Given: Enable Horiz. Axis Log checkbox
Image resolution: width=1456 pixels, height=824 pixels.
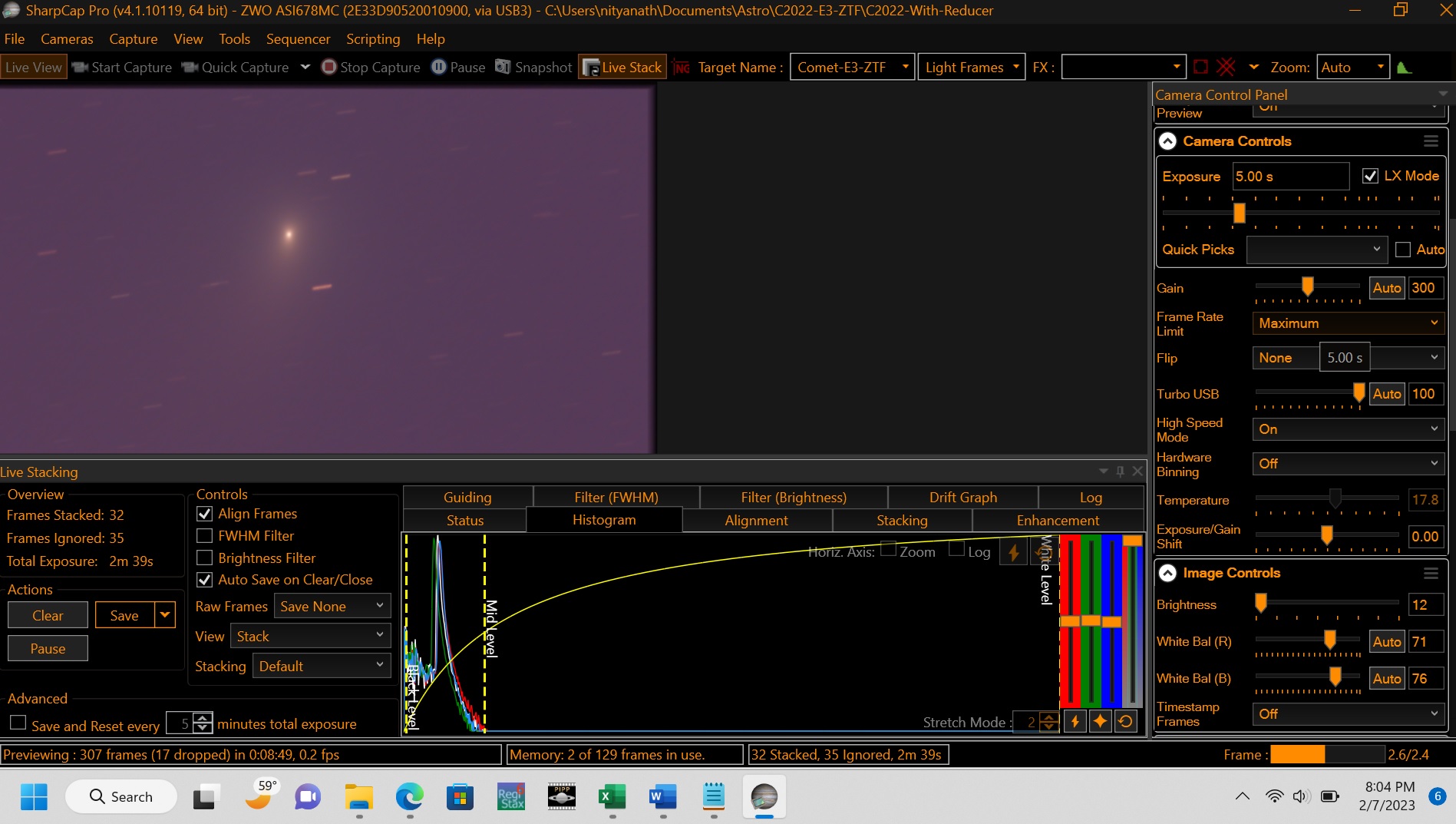Looking at the screenshot, I should [x=957, y=549].
